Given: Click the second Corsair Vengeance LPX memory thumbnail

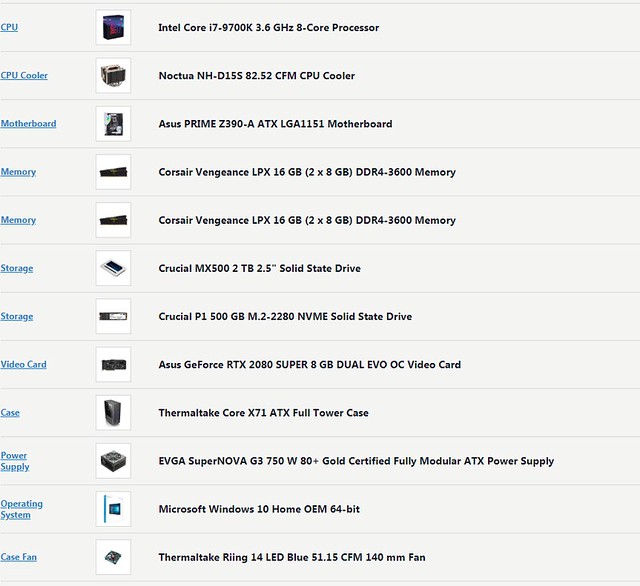Looking at the screenshot, I should coord(113,220).
